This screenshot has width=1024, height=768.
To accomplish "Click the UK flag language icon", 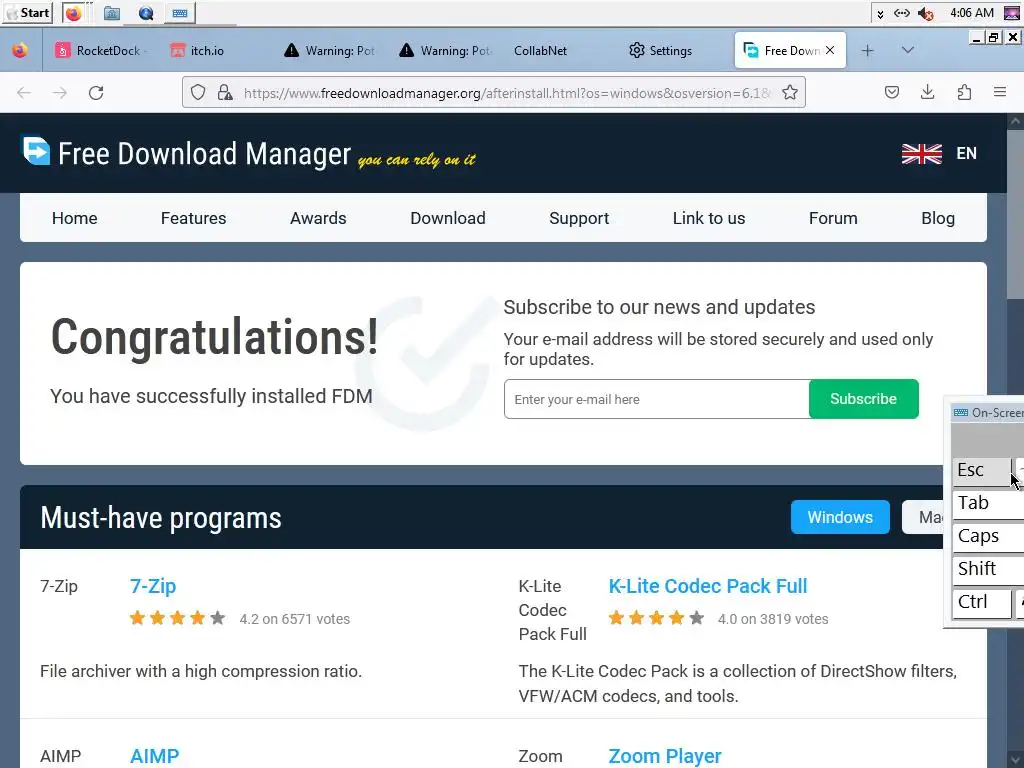I will 921,153.
